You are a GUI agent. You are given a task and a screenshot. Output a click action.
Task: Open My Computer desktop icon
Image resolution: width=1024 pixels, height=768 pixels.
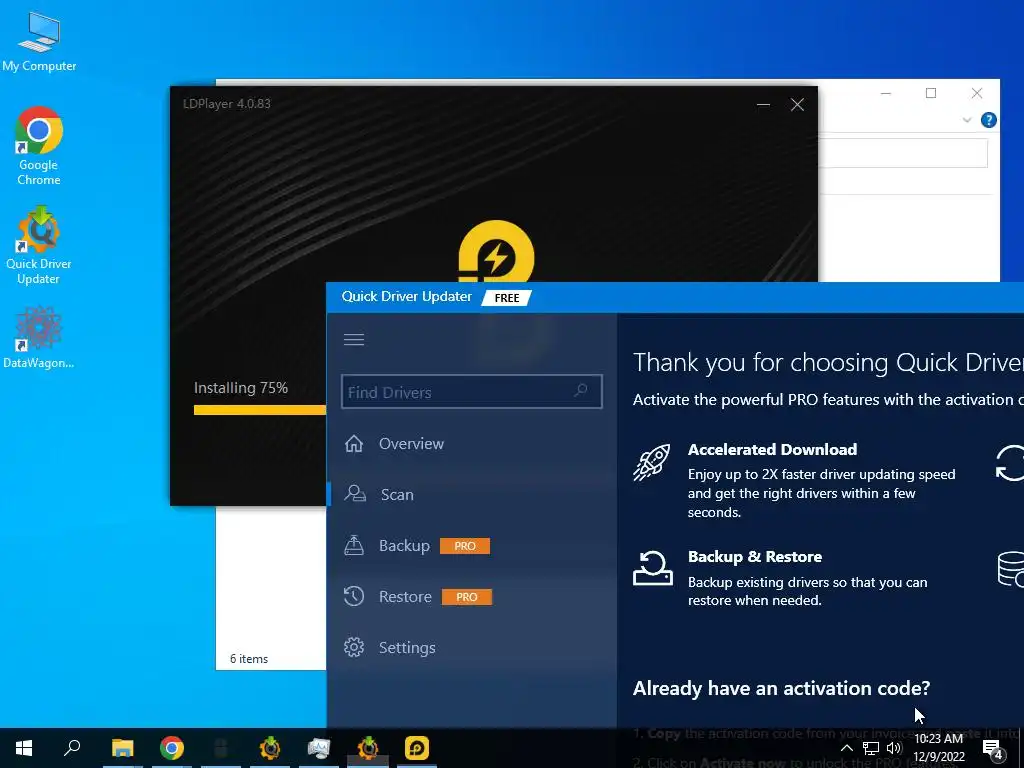[39, 42]
